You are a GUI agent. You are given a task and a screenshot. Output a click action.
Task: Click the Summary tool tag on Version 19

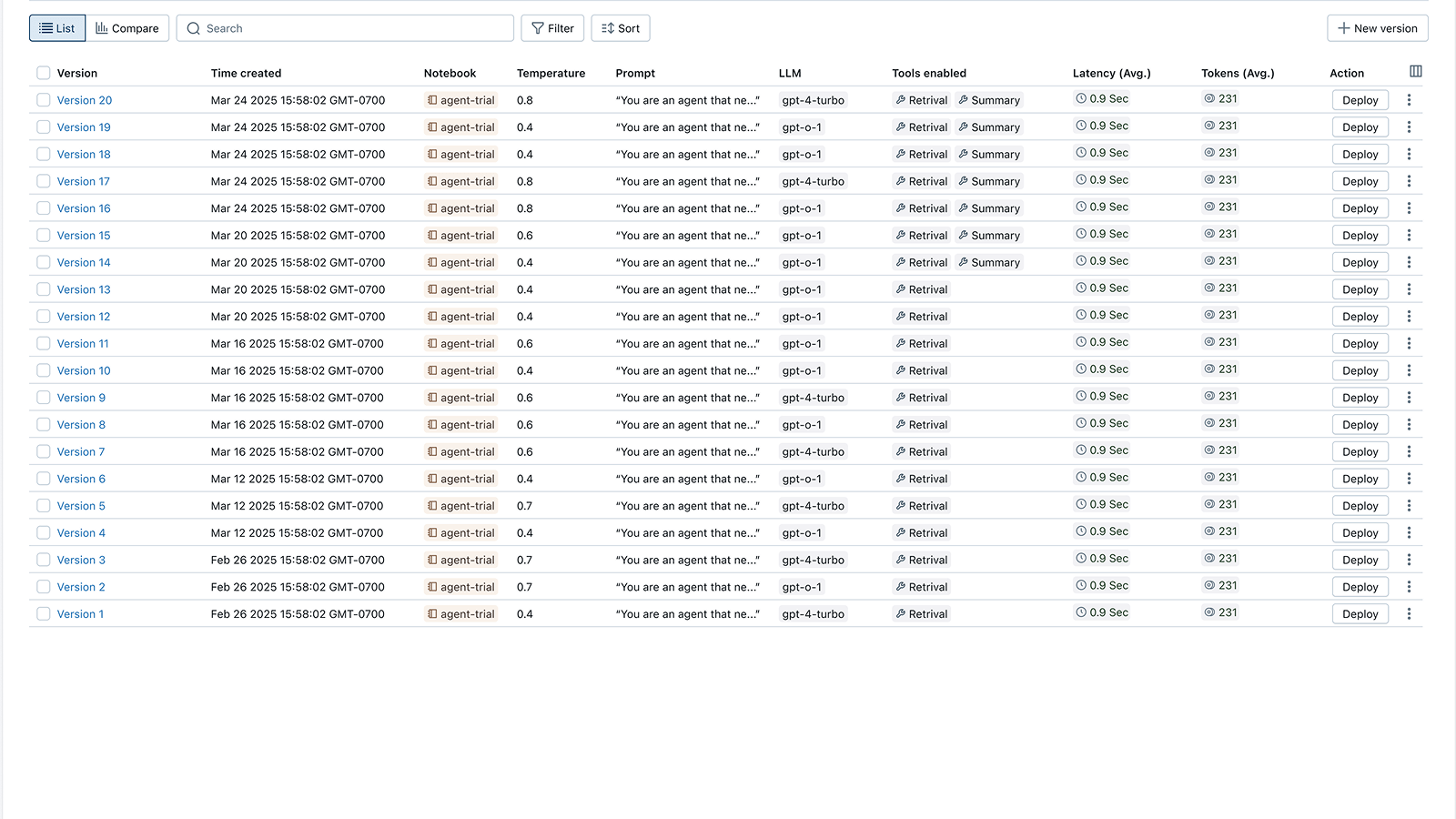click(x=989, y=127)
